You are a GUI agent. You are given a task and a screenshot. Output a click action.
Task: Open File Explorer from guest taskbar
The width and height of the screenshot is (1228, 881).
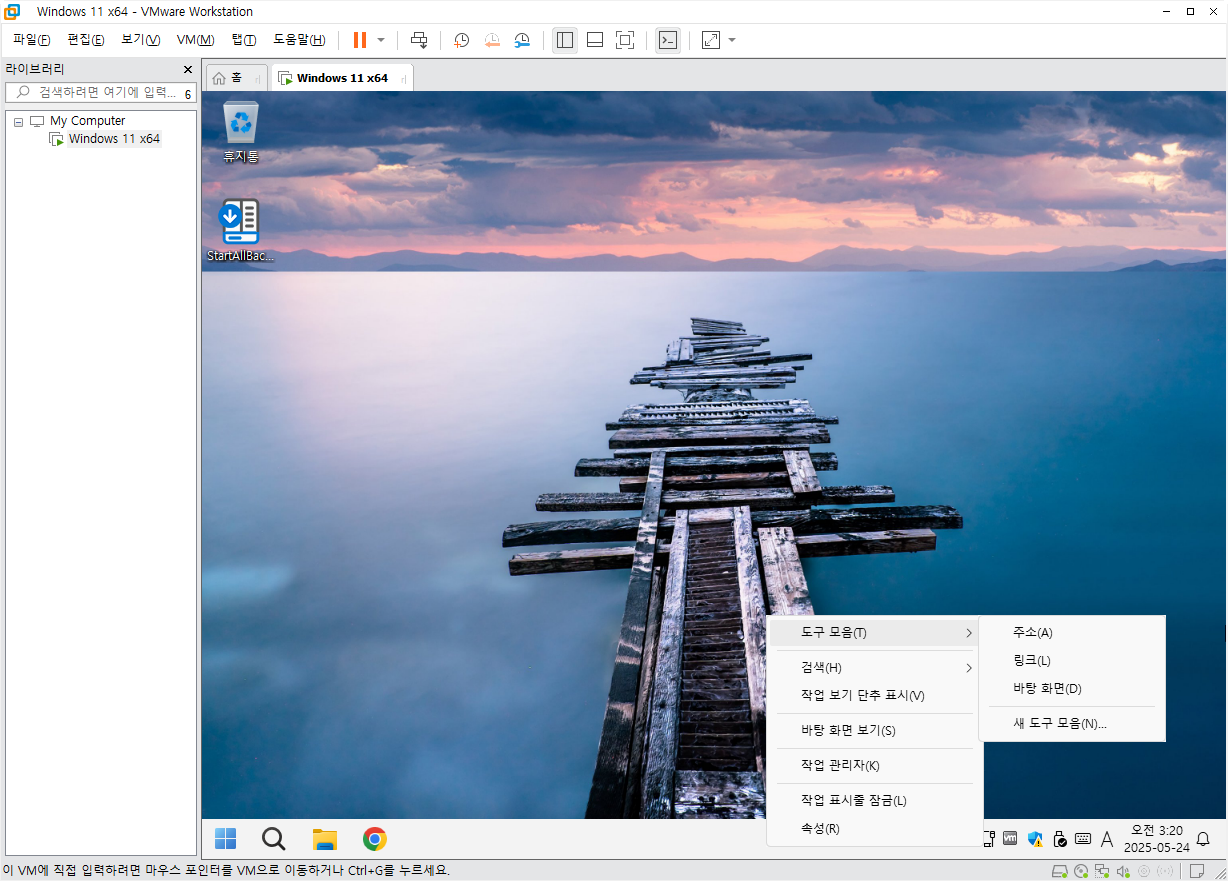point(324,839)
